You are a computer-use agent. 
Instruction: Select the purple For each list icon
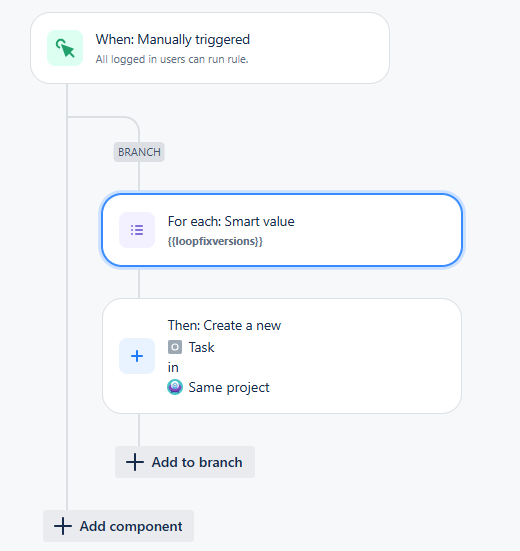tap(137, 230)
